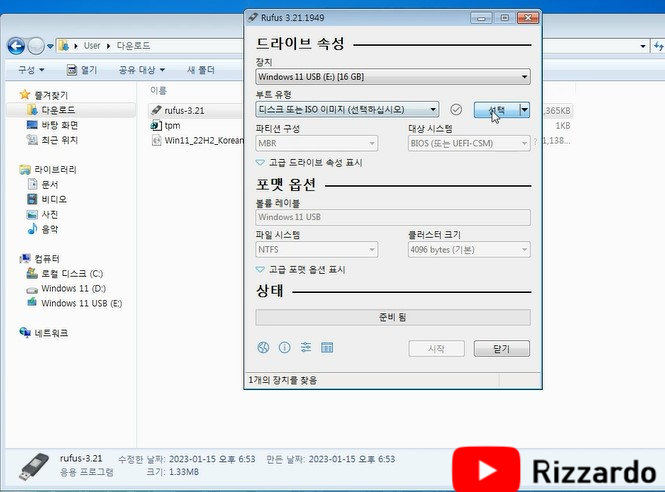This screenshot has width=665, height=492.
Task: Click the rufus-3.21 details pane thumbnail
Action: (35, 467)
